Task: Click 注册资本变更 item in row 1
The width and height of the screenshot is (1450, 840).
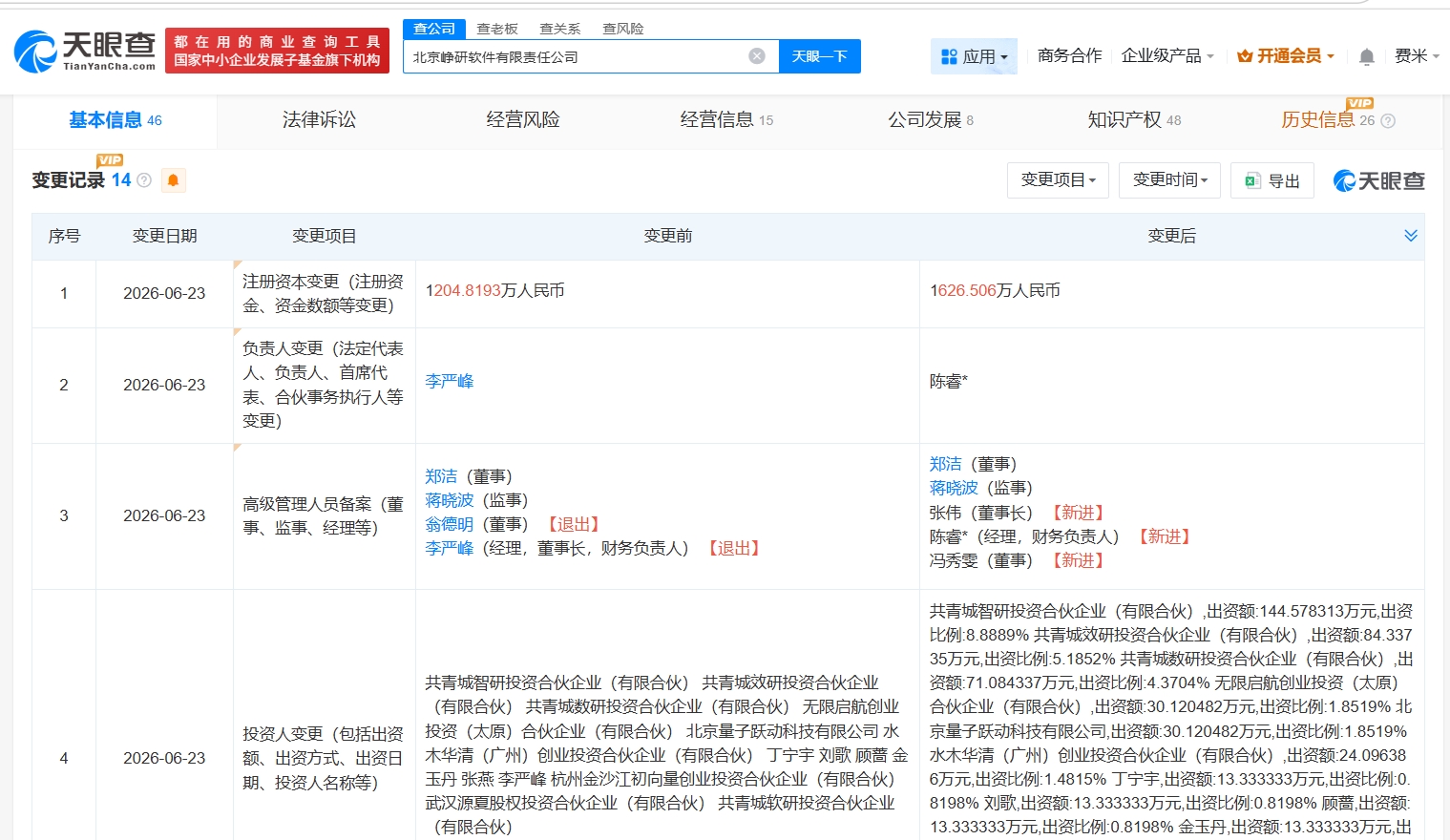Action: [x=323, y=293]
